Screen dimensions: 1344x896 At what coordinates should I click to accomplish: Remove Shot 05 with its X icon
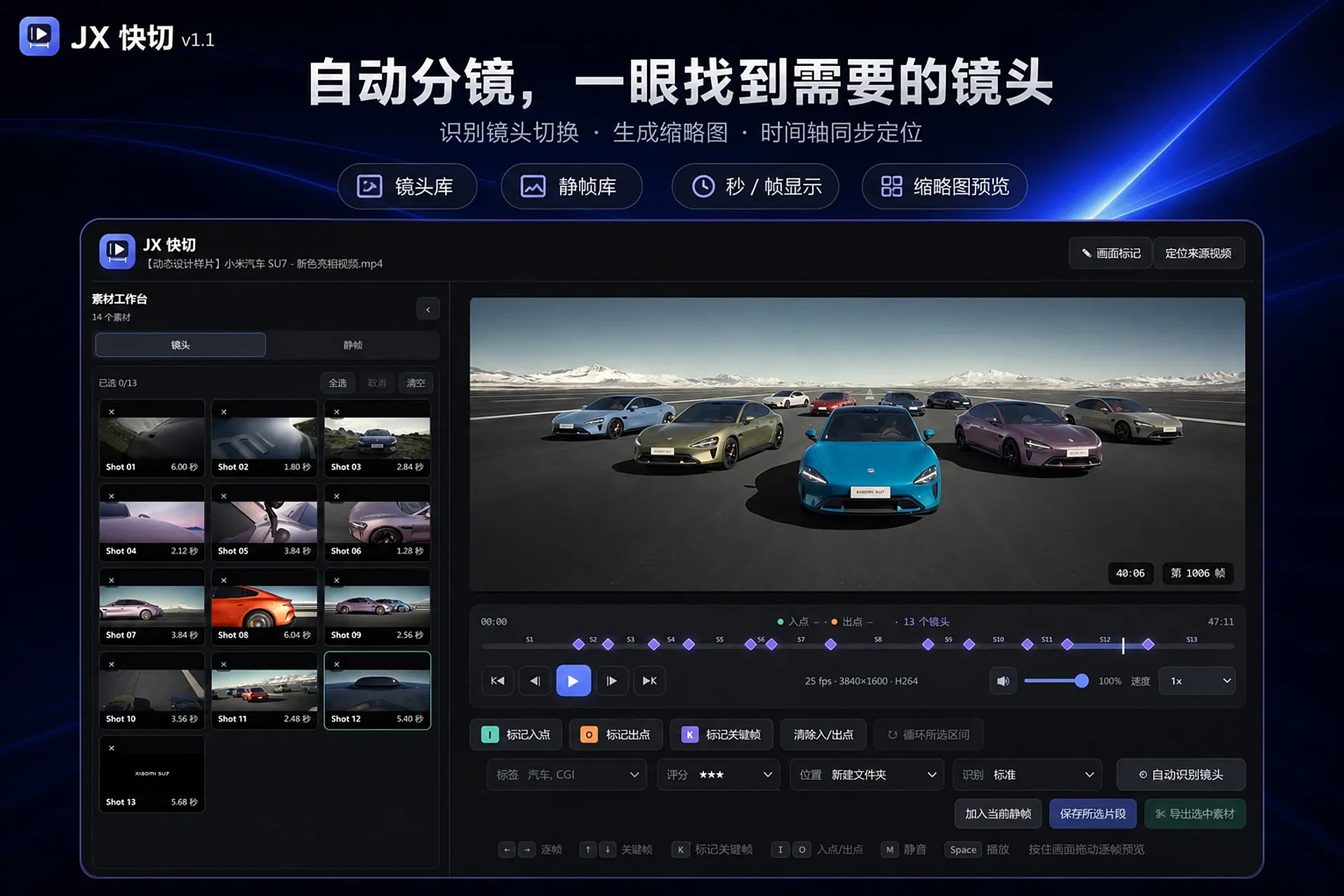pyautogui.click(x=224, y=496)
